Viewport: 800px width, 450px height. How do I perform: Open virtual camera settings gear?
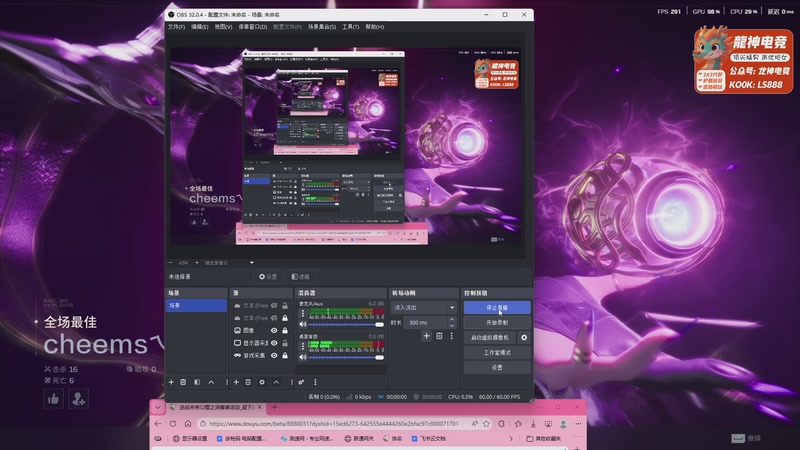point(524,337)
